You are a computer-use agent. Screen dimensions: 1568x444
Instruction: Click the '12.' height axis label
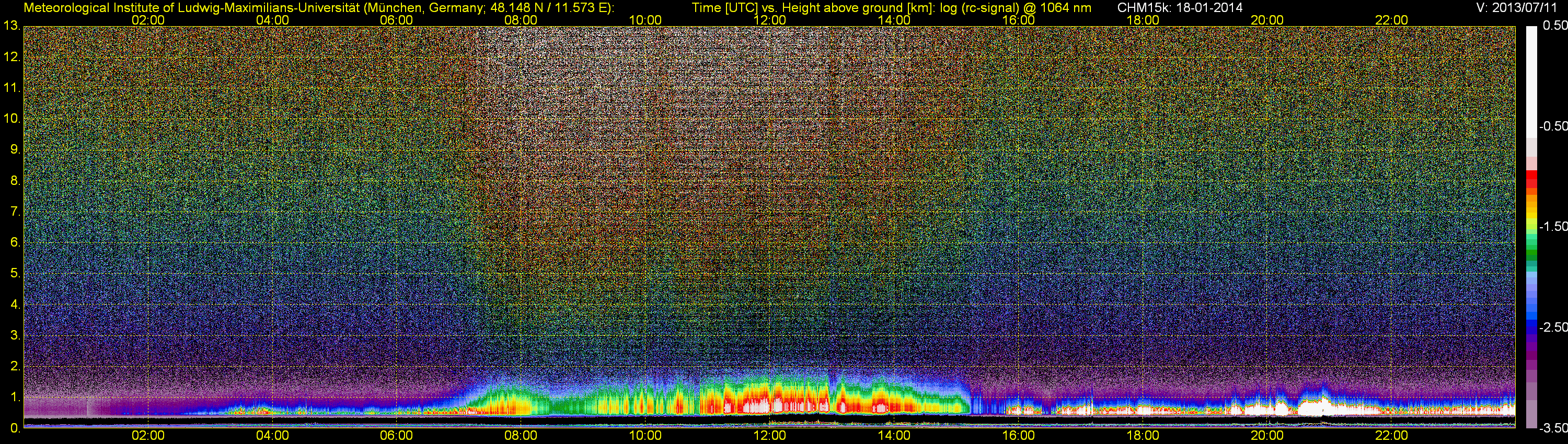tap(12, 57)
